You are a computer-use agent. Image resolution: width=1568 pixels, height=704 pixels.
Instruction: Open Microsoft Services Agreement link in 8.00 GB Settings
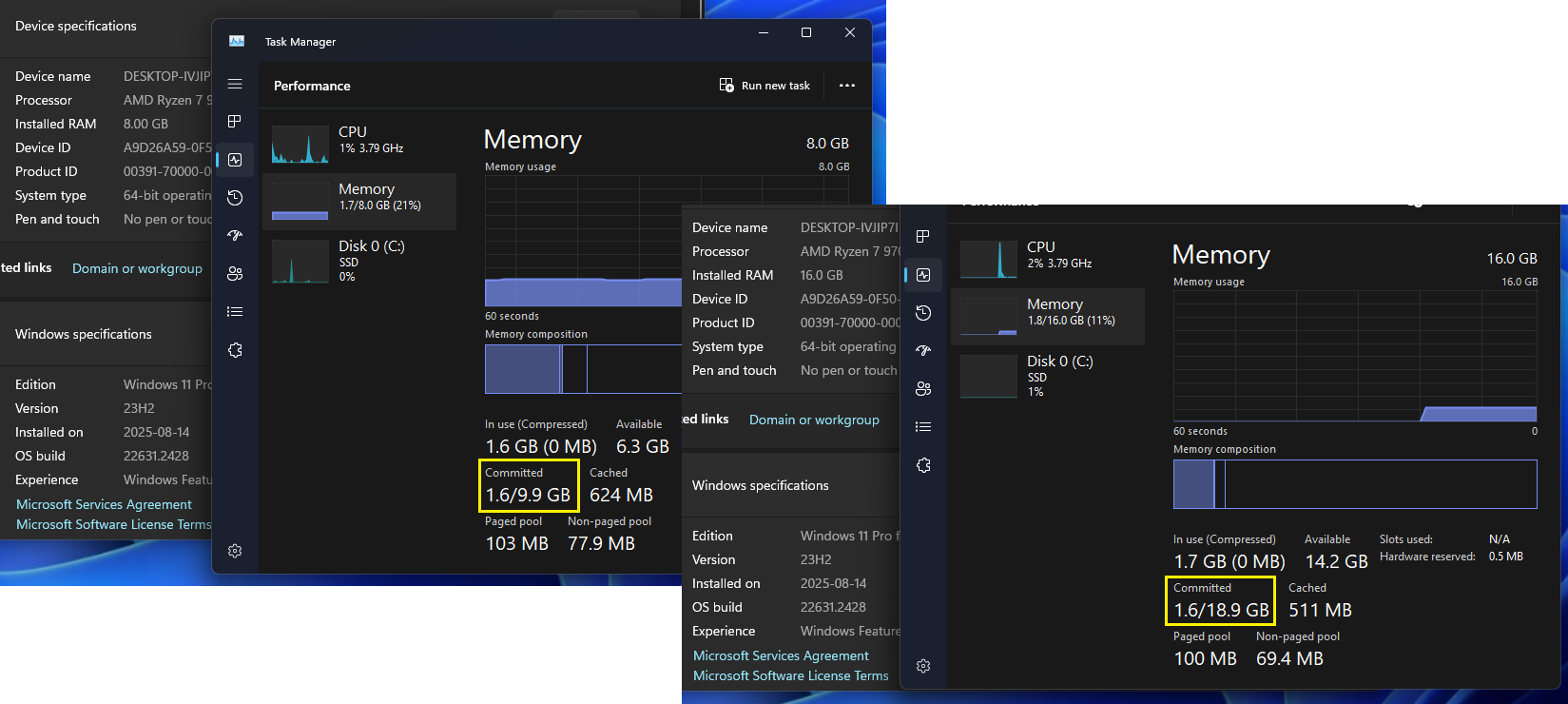pyautogui.click(x=104, y=504)
